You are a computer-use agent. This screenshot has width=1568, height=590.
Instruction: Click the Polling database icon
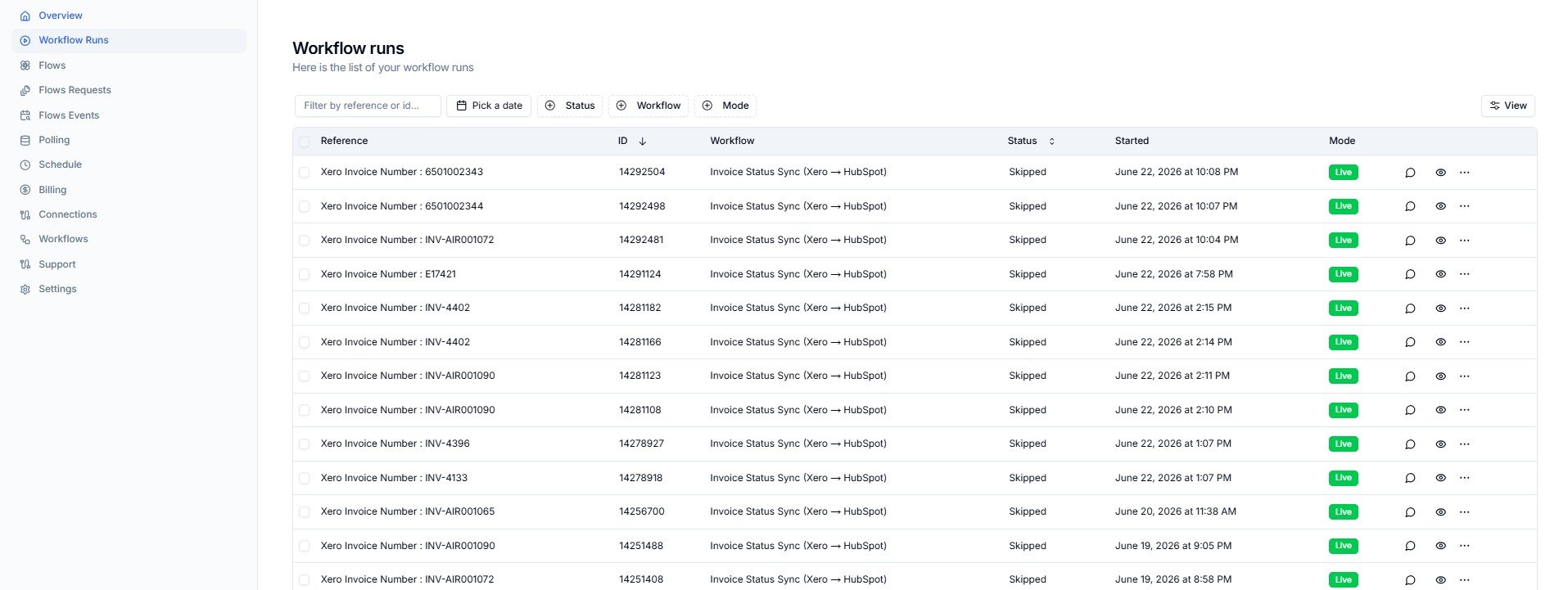(25, 140)
